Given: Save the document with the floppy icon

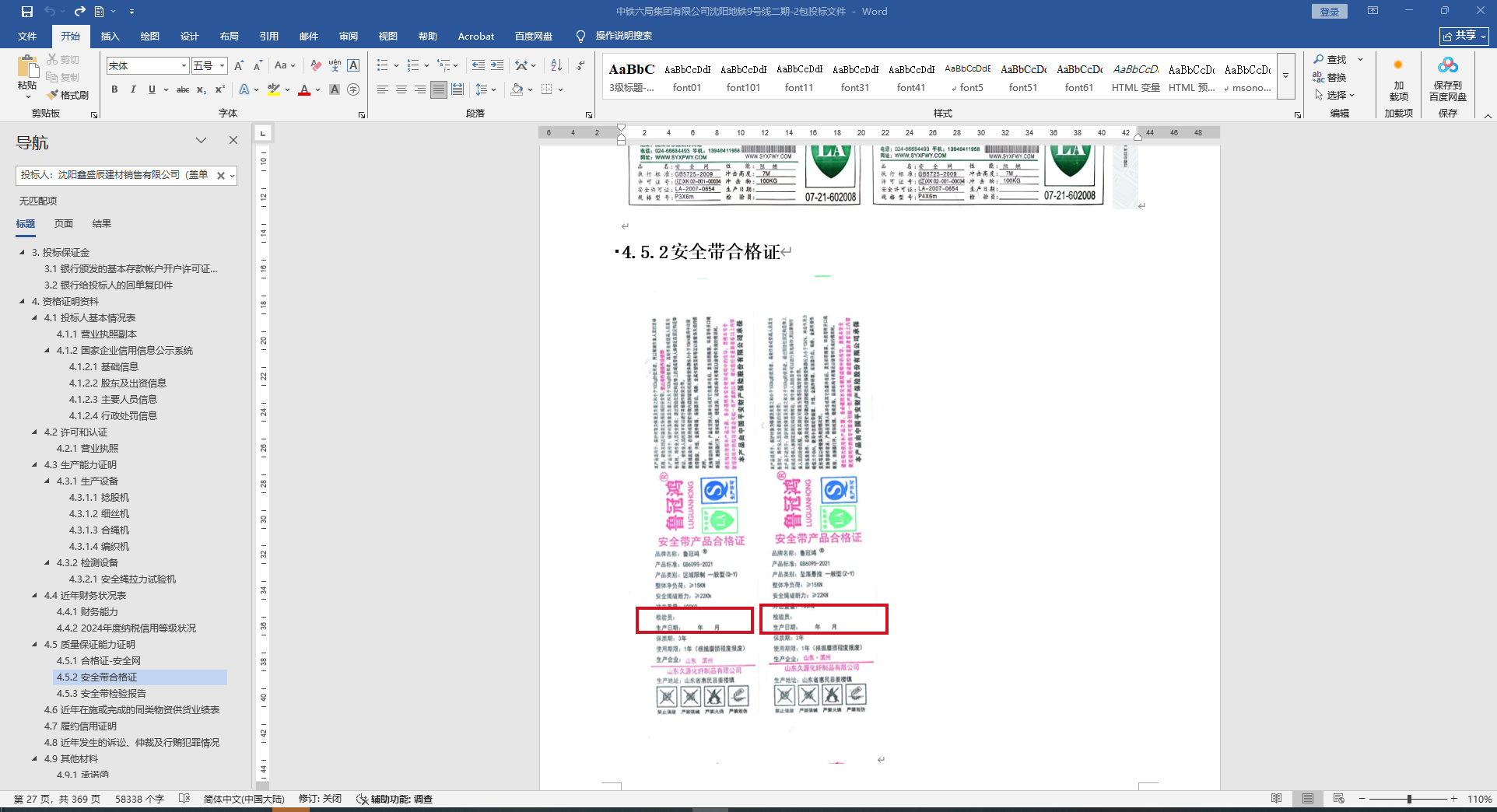Looking at the screenshot, I should click(x=27, y=12).
